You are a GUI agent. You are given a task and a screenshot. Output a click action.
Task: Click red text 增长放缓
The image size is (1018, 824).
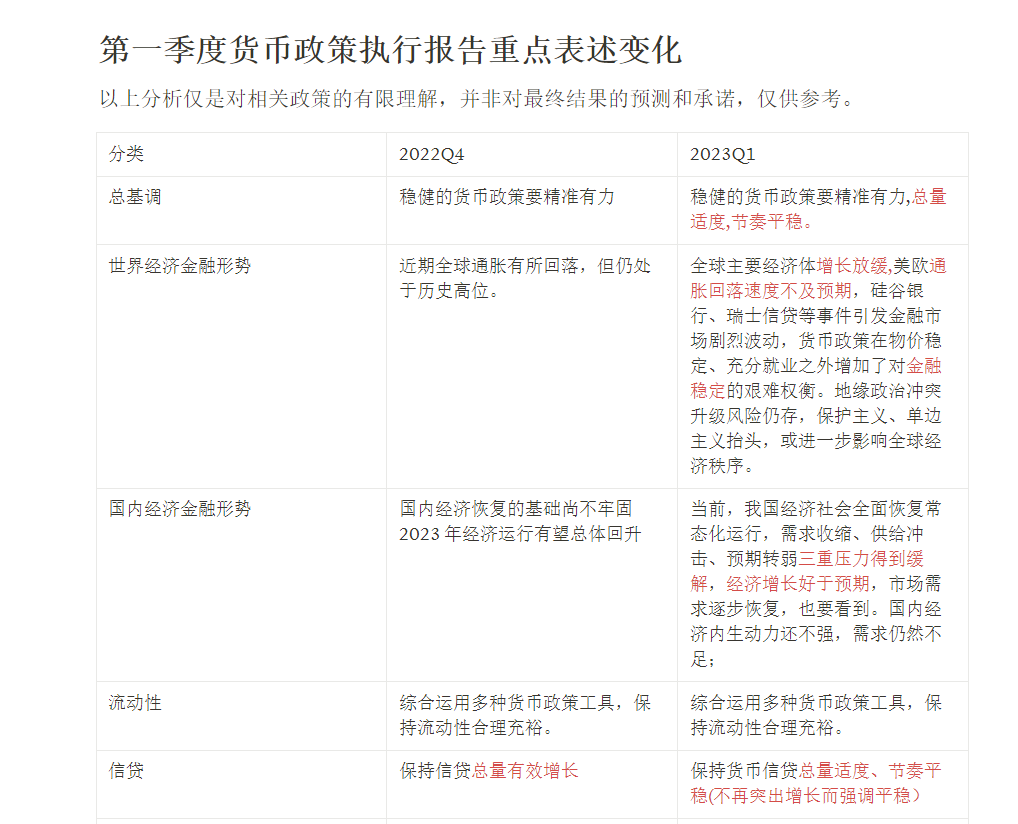(852, 266)
